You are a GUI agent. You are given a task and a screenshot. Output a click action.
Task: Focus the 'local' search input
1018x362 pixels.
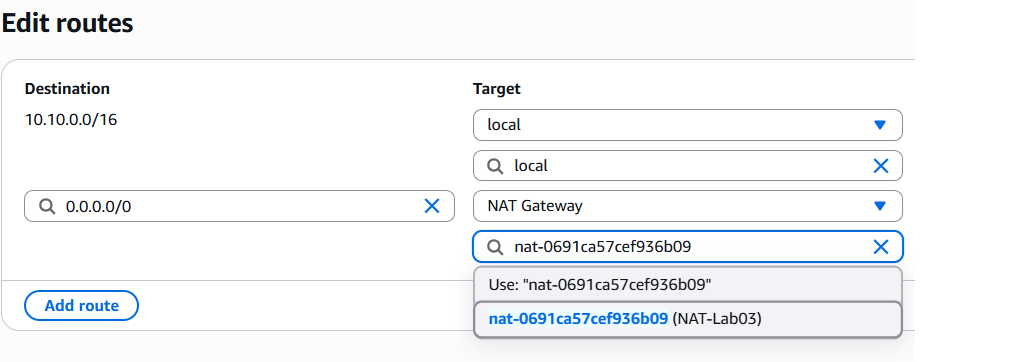pyautogui.click(x=688, y=166)
